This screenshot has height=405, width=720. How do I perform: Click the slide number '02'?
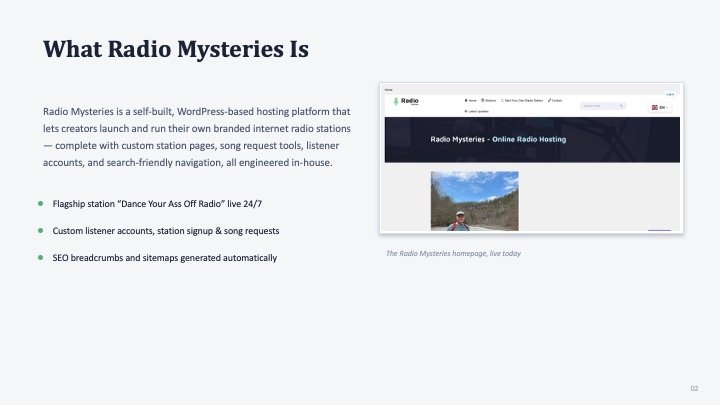point(694,388)
